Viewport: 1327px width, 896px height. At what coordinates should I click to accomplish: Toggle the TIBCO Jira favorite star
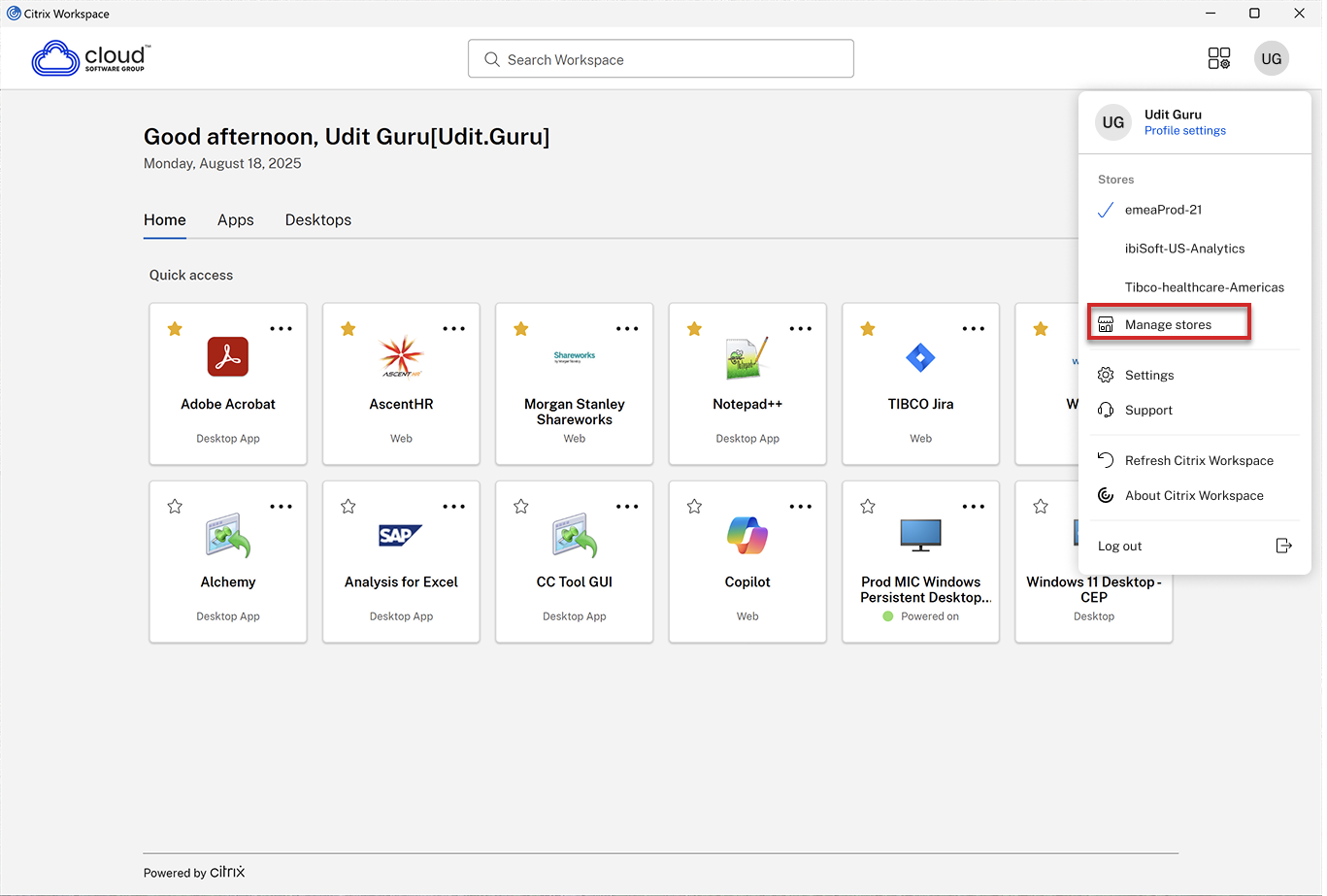[868, 329]
